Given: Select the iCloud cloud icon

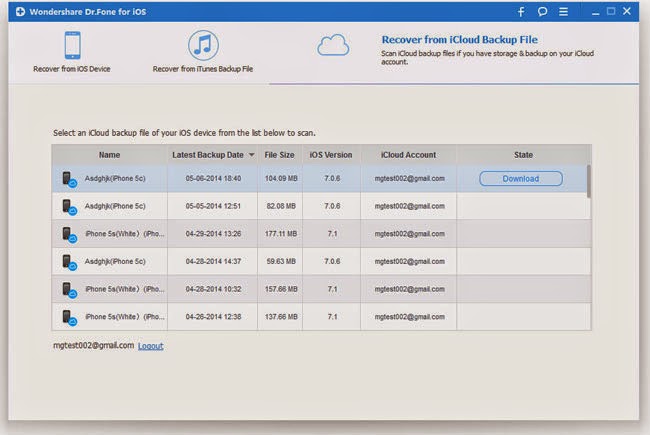Looking at the screenshot, I should (x=333, y=45).
